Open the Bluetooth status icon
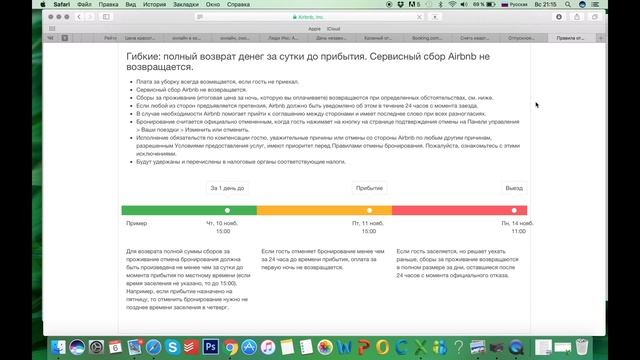This screenshot has width=640, height=360. pyautogui.click(x=440, y=4)
